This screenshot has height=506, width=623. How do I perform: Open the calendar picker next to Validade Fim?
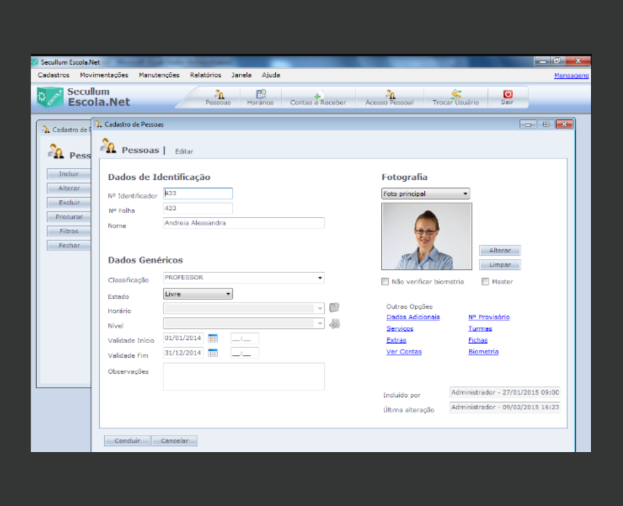coord(213,353)
